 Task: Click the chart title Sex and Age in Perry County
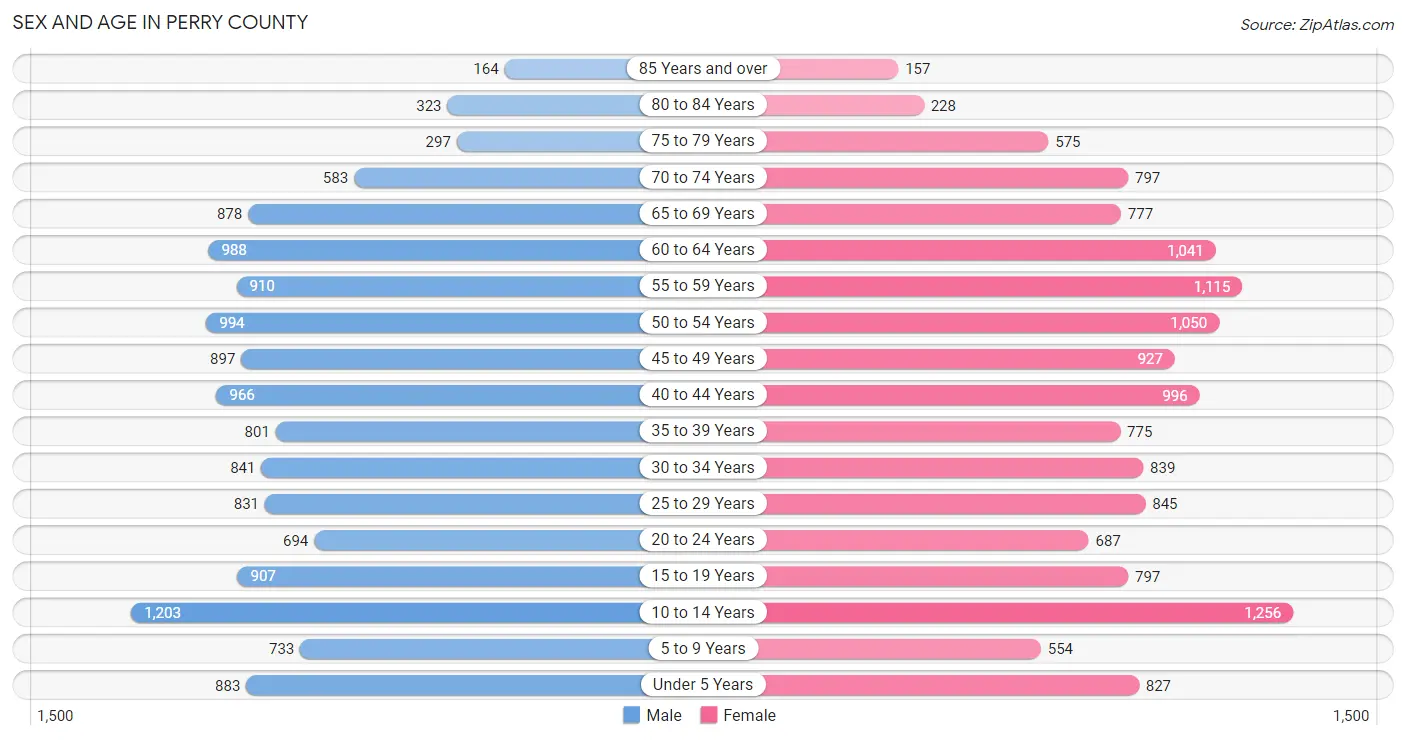coord(160,22)
